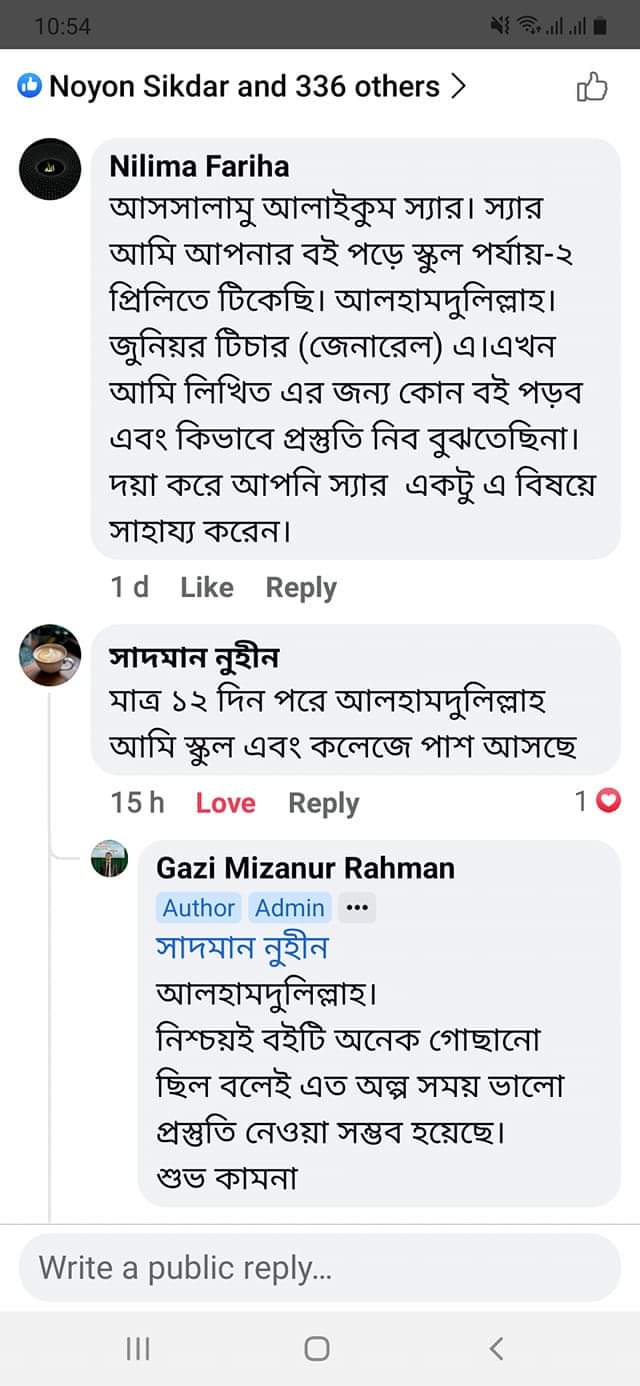
Task: Tap the thumbs-up like icon at top right
Action: (x=592, y=88)
